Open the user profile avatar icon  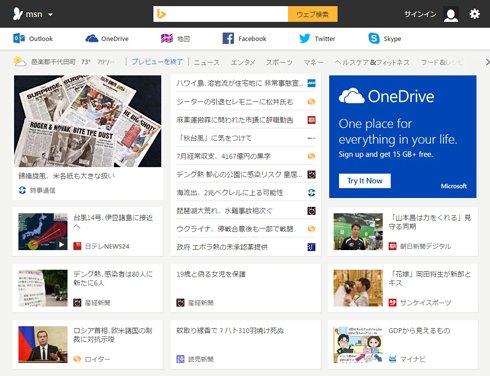click(x=451, y=14)
